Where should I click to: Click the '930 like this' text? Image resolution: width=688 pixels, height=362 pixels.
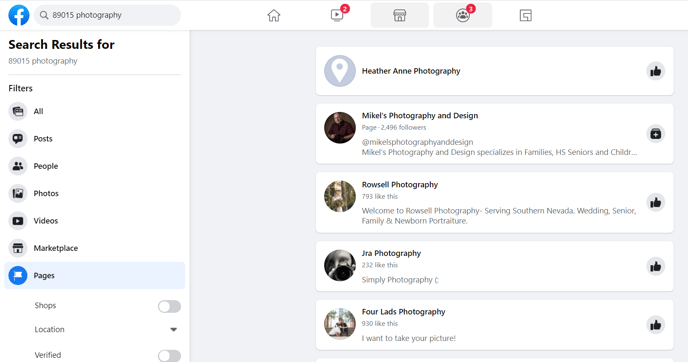[380, 323]
